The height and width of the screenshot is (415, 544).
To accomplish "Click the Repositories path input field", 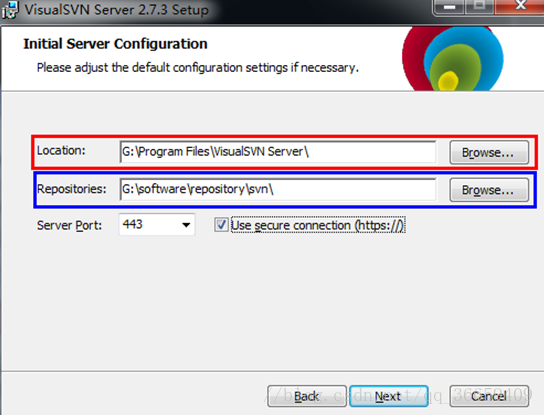I will coord(278,189).
